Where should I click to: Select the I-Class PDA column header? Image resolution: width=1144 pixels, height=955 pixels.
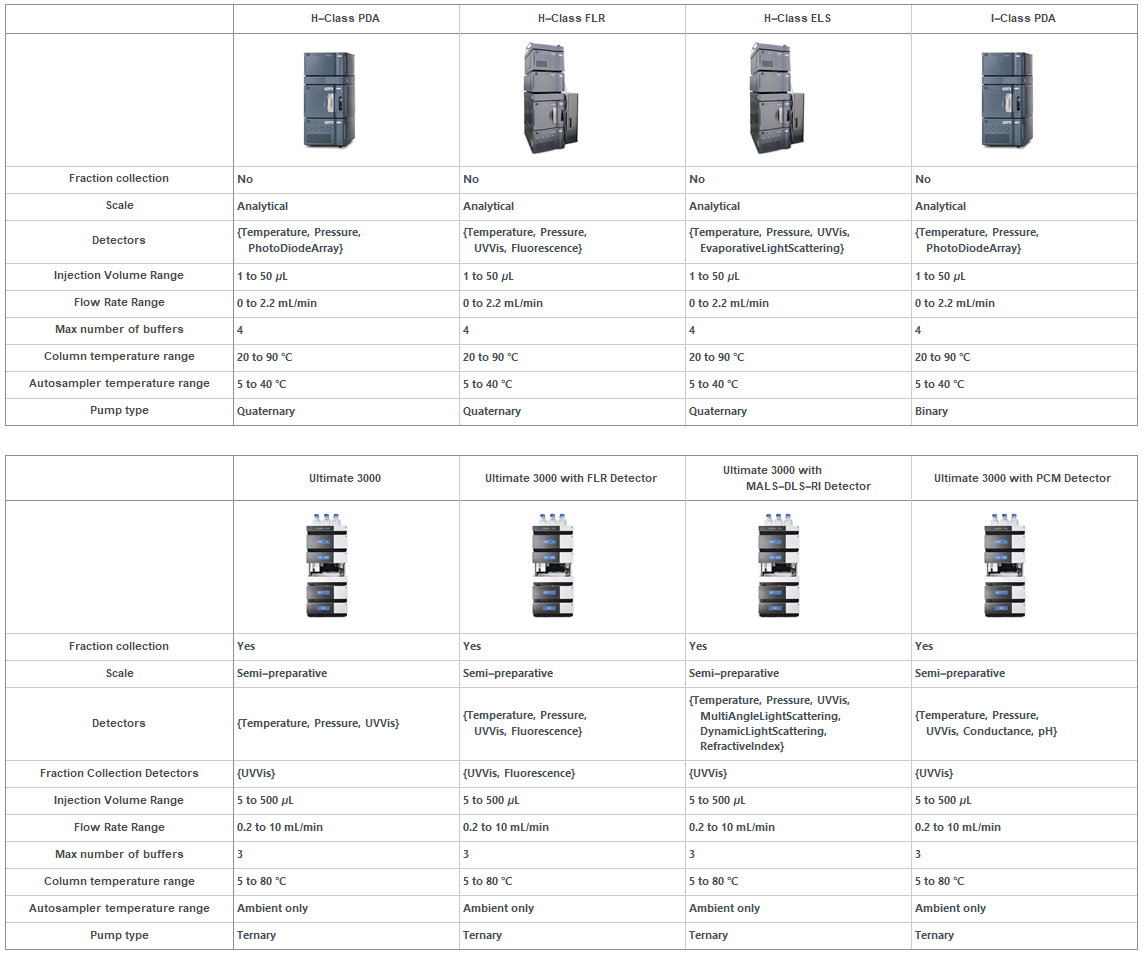coord(1024,19)
